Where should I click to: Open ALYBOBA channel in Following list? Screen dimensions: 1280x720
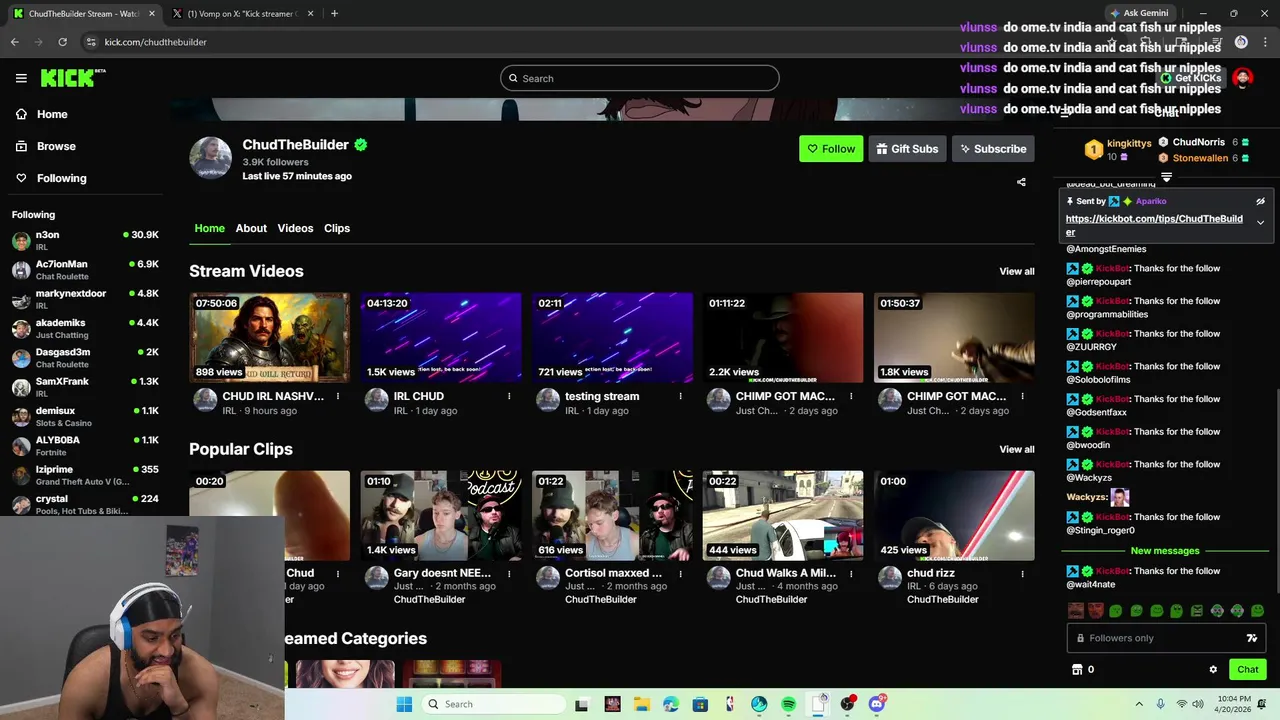[85, 445]
